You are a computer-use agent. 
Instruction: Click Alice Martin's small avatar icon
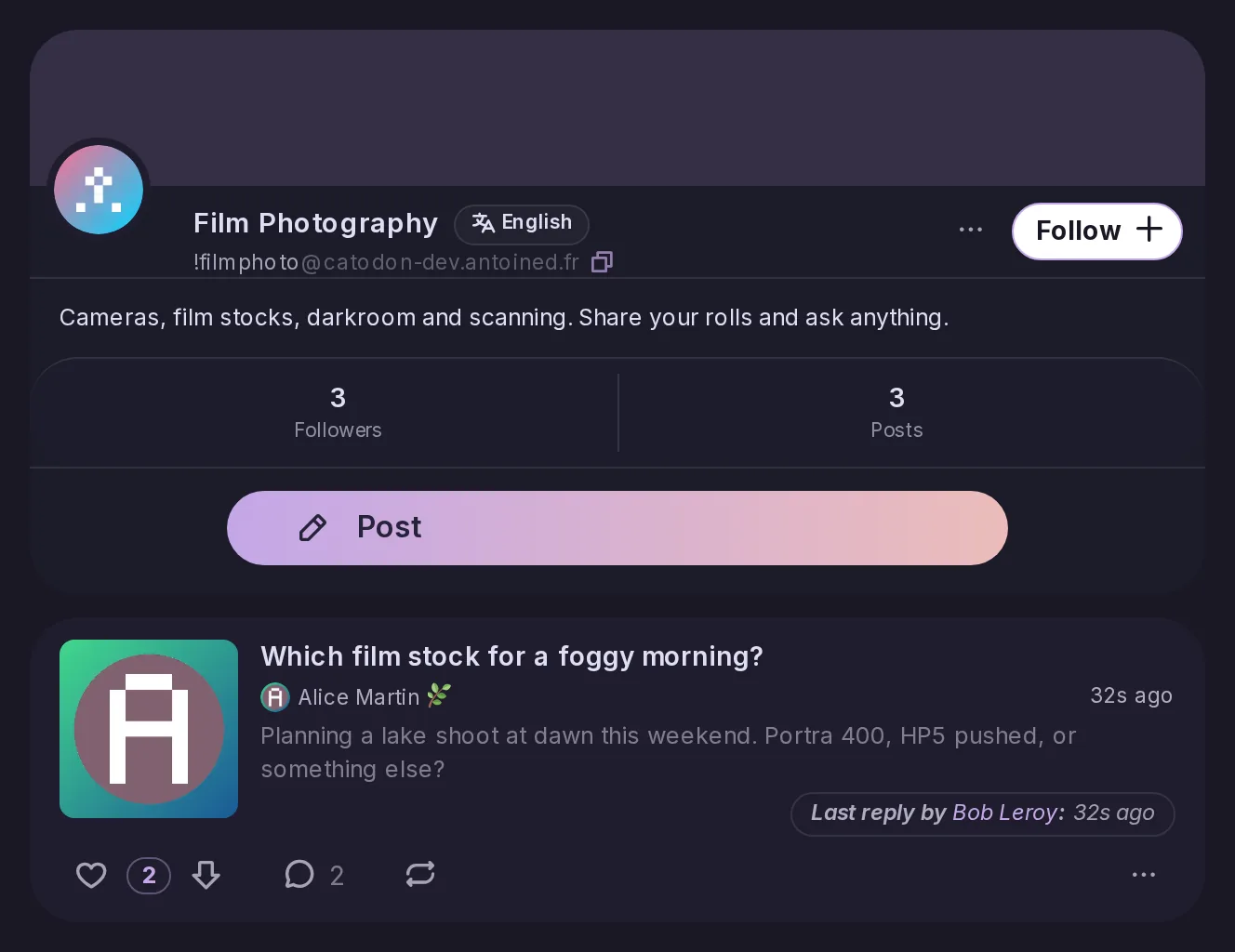click(275, 697)
